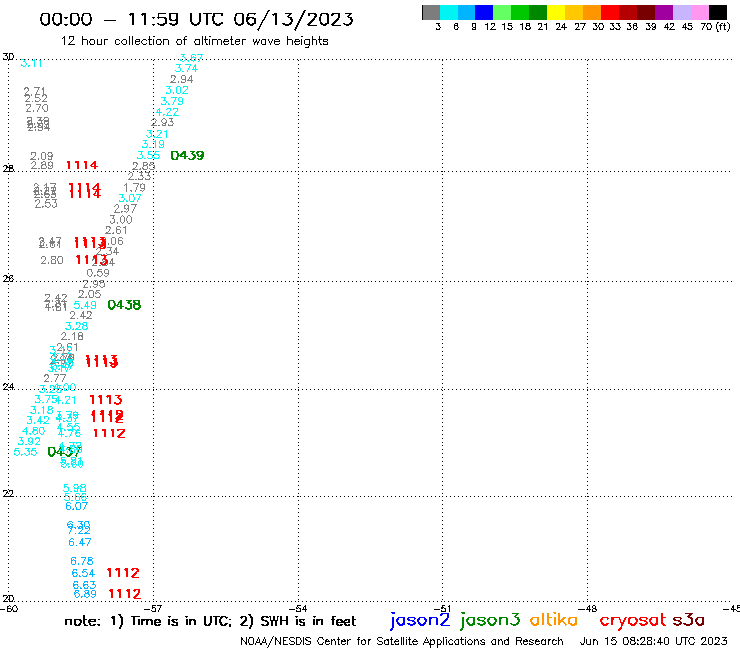This screenshot has width=740, height=650.
Task: Click the yellow swatch in the color legend
Action: 556,12
